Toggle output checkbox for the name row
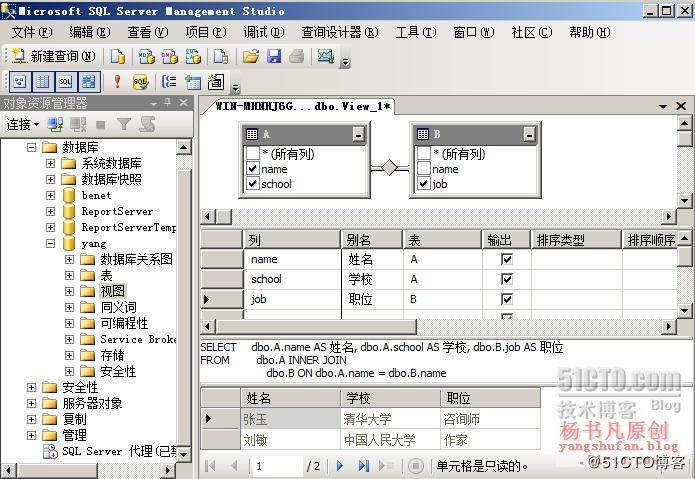Viewport: 695px width, 479px height. (x=507, y=259)
